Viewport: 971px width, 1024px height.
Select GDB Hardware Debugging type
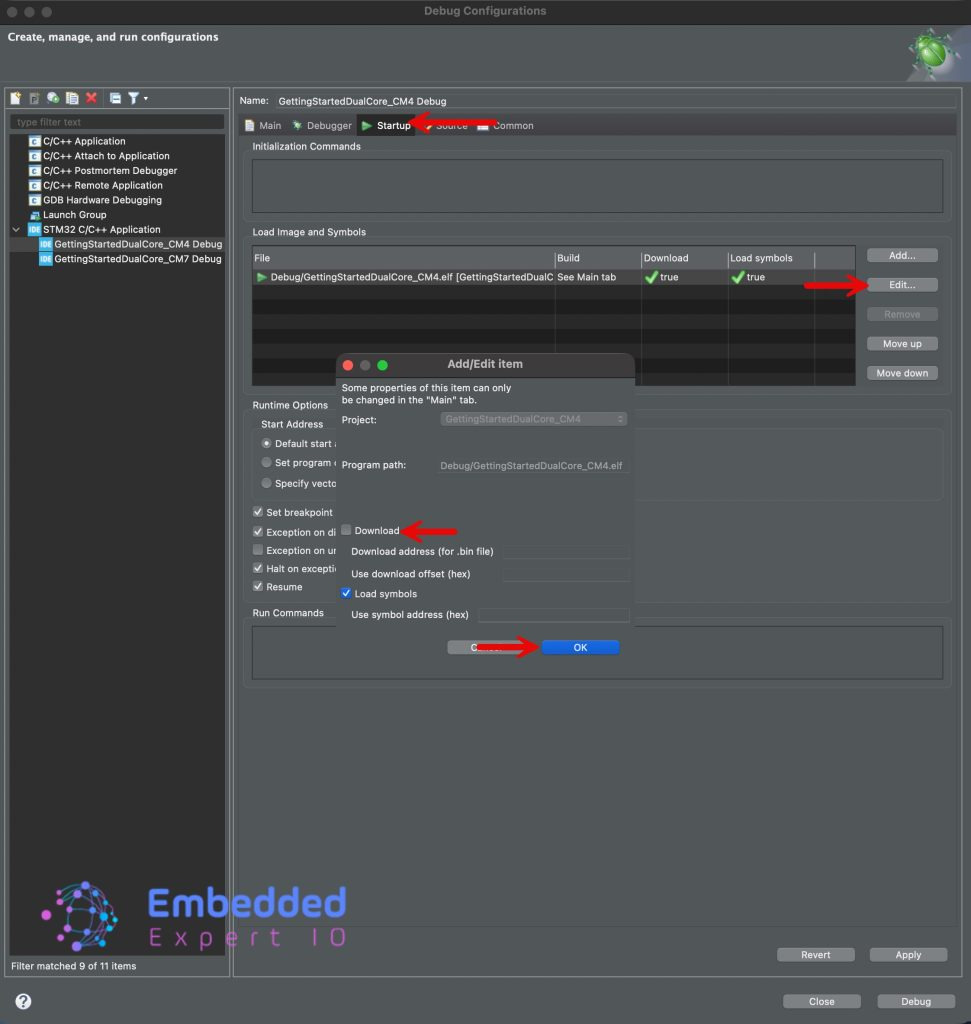(x=102, y=200)
